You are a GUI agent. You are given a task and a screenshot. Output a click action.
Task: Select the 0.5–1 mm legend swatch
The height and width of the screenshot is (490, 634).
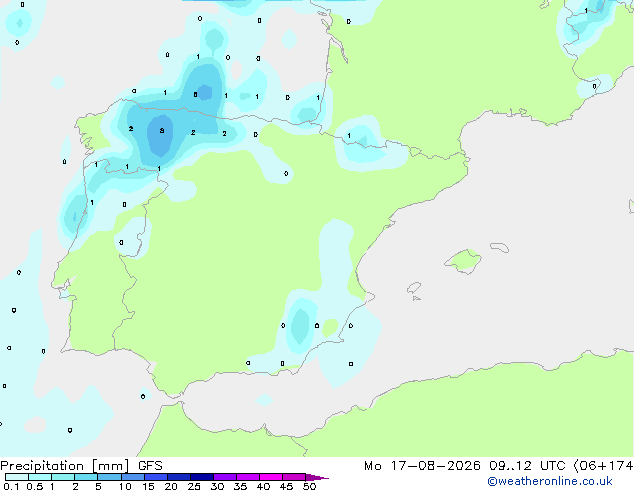40,477
